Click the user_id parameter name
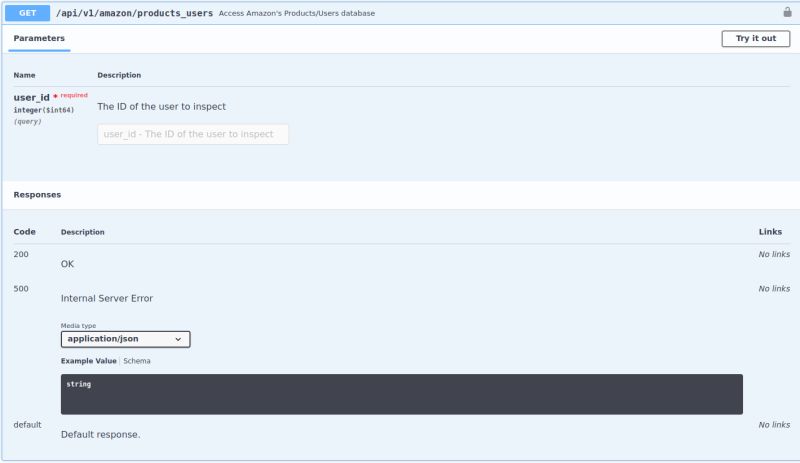The width and height of the screenshot is (800, 463). click(x=32, y=97)
